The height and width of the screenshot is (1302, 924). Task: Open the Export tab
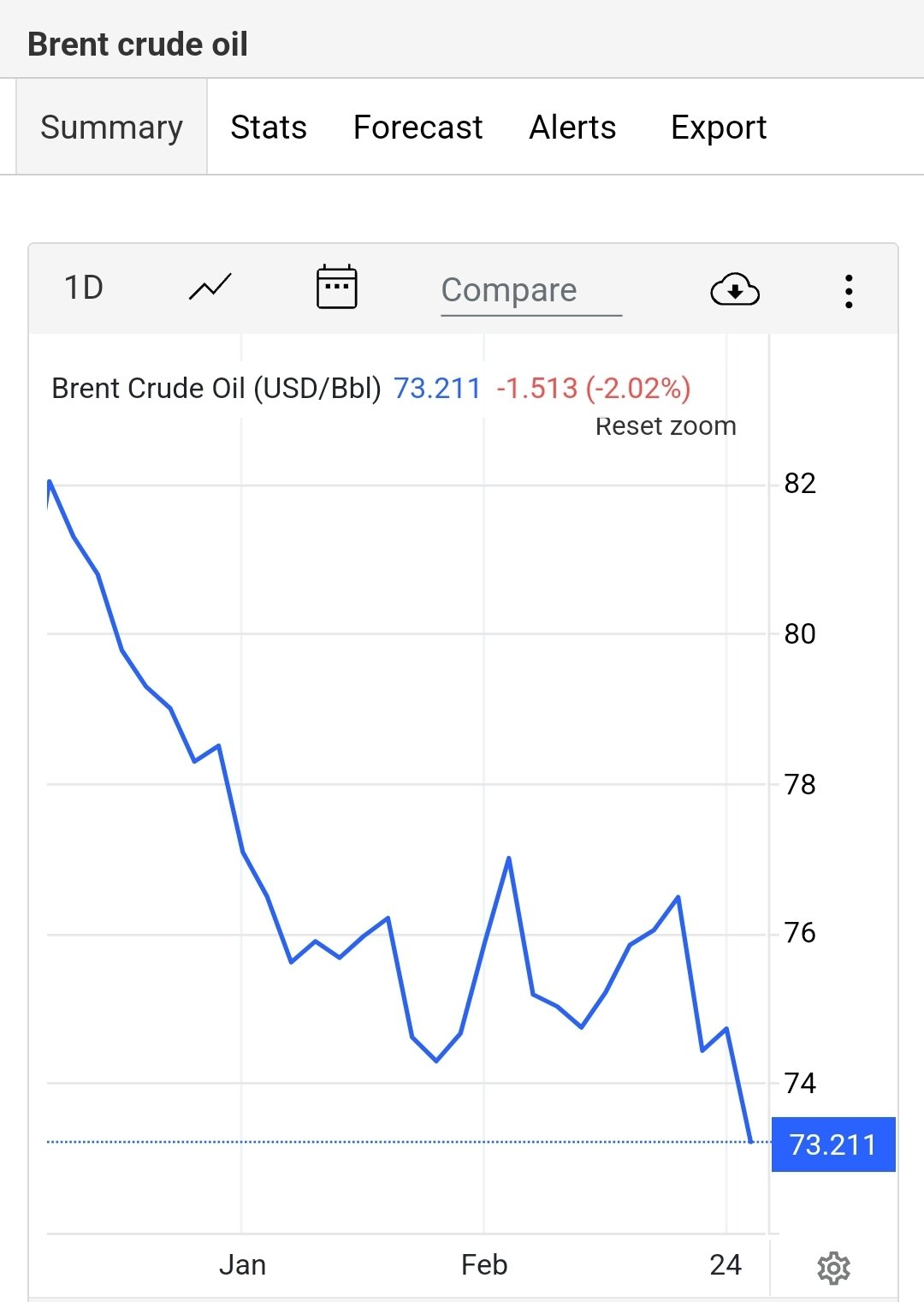pyautogui.click(x=719, y=127)
